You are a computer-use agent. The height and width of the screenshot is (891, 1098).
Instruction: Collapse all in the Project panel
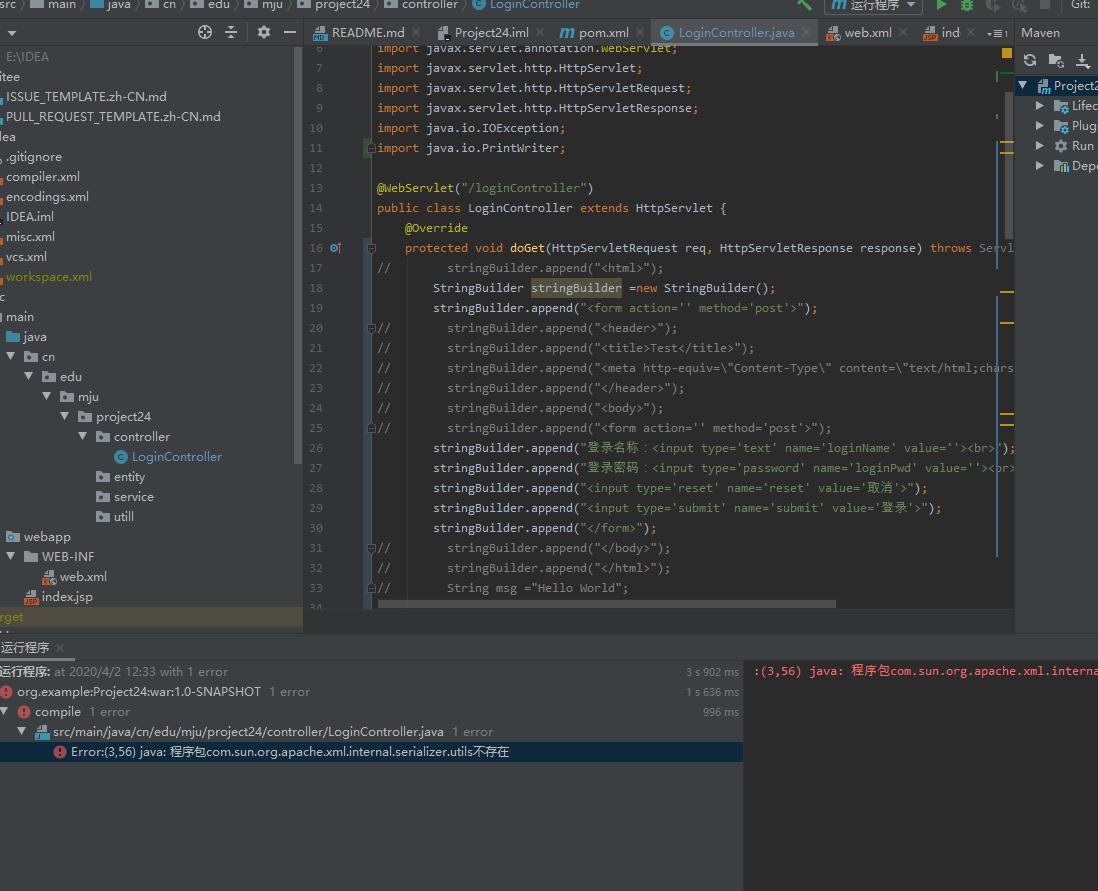[x=231, y=32]
